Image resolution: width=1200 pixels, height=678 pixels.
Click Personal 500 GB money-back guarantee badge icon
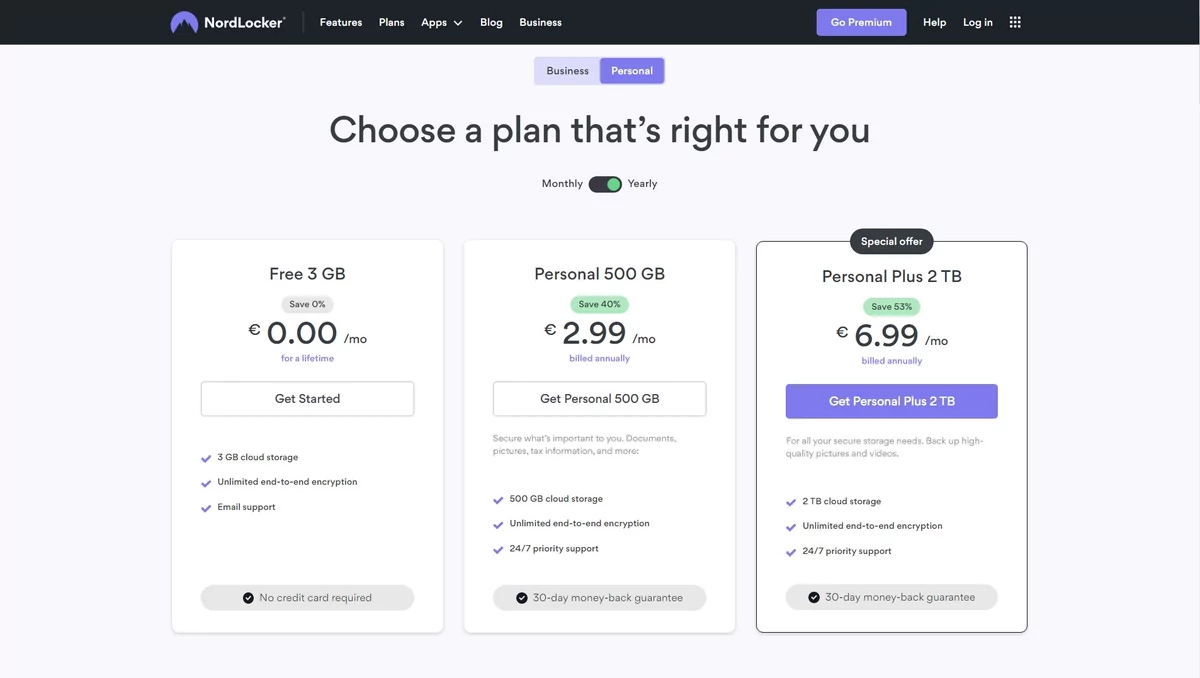[x=521, y=598]
